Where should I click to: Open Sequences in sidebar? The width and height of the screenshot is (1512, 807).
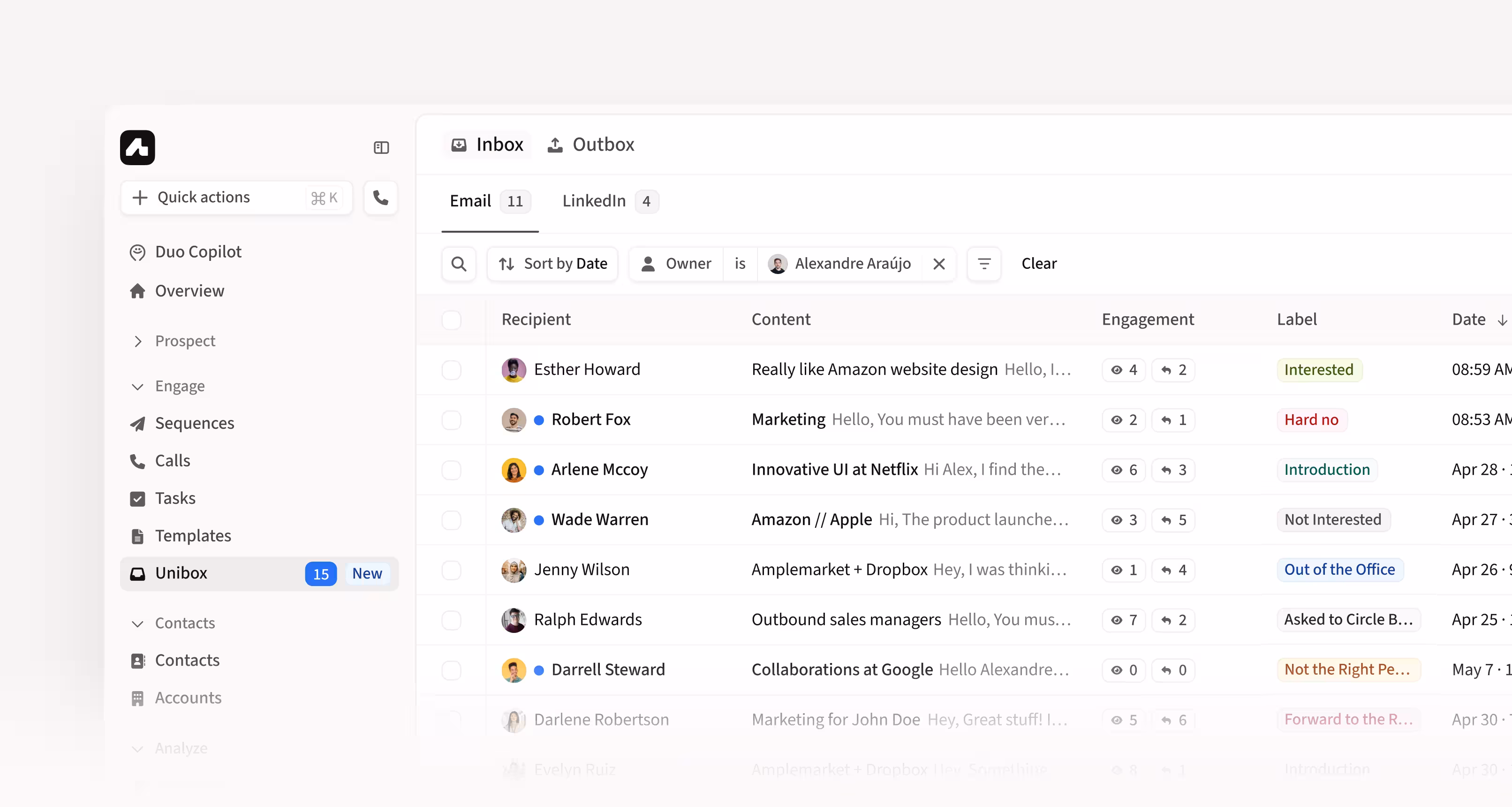coord(182,423)
